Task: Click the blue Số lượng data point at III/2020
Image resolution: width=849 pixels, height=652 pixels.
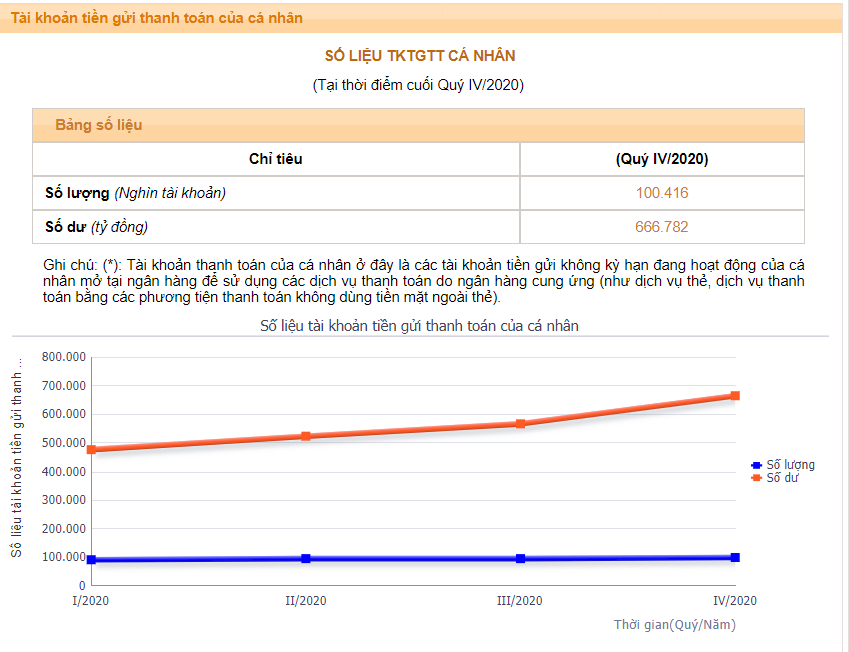Action: [x=520, y=558]
